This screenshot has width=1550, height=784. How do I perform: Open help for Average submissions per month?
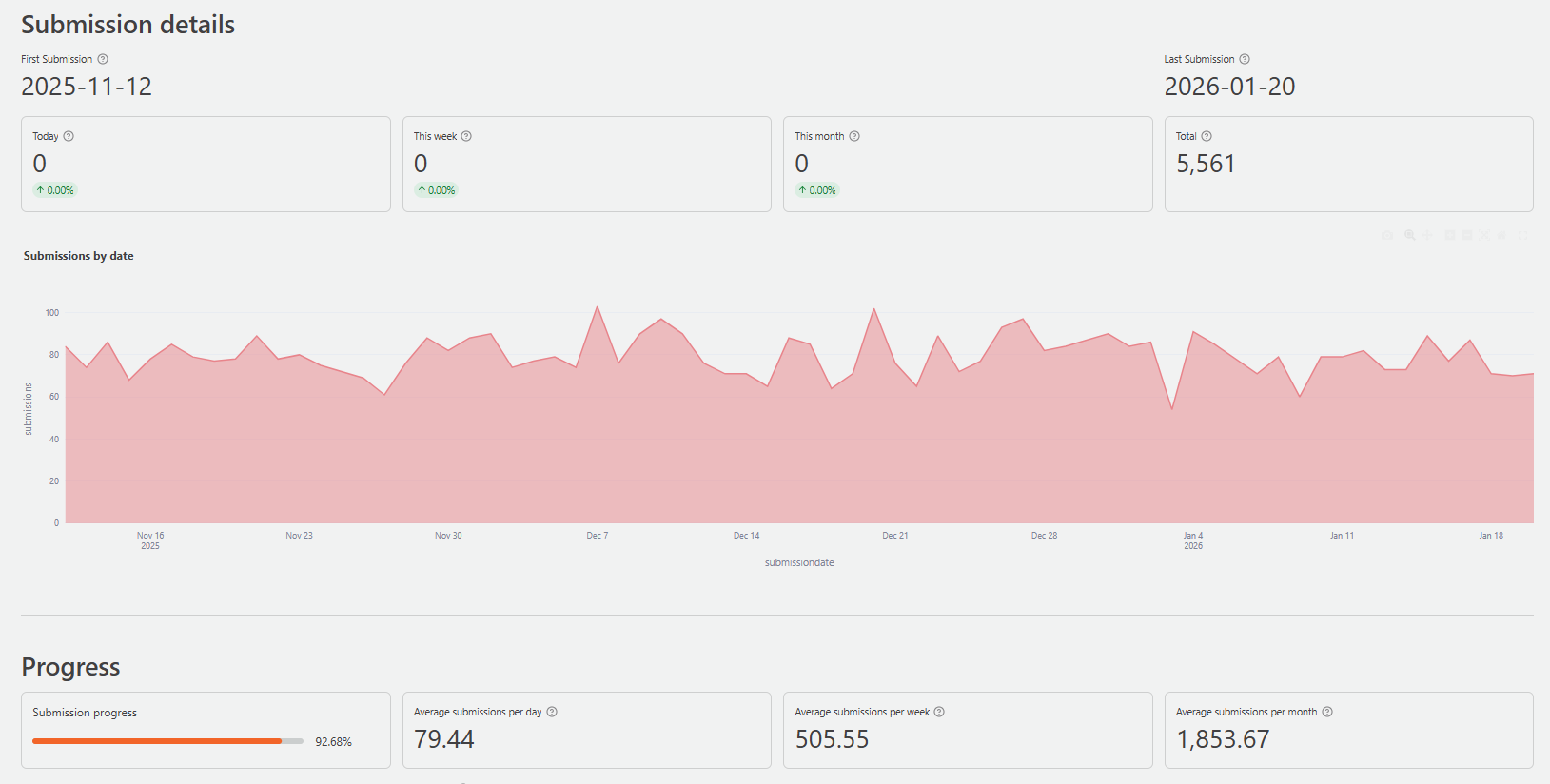click(x=1327, y=712)
